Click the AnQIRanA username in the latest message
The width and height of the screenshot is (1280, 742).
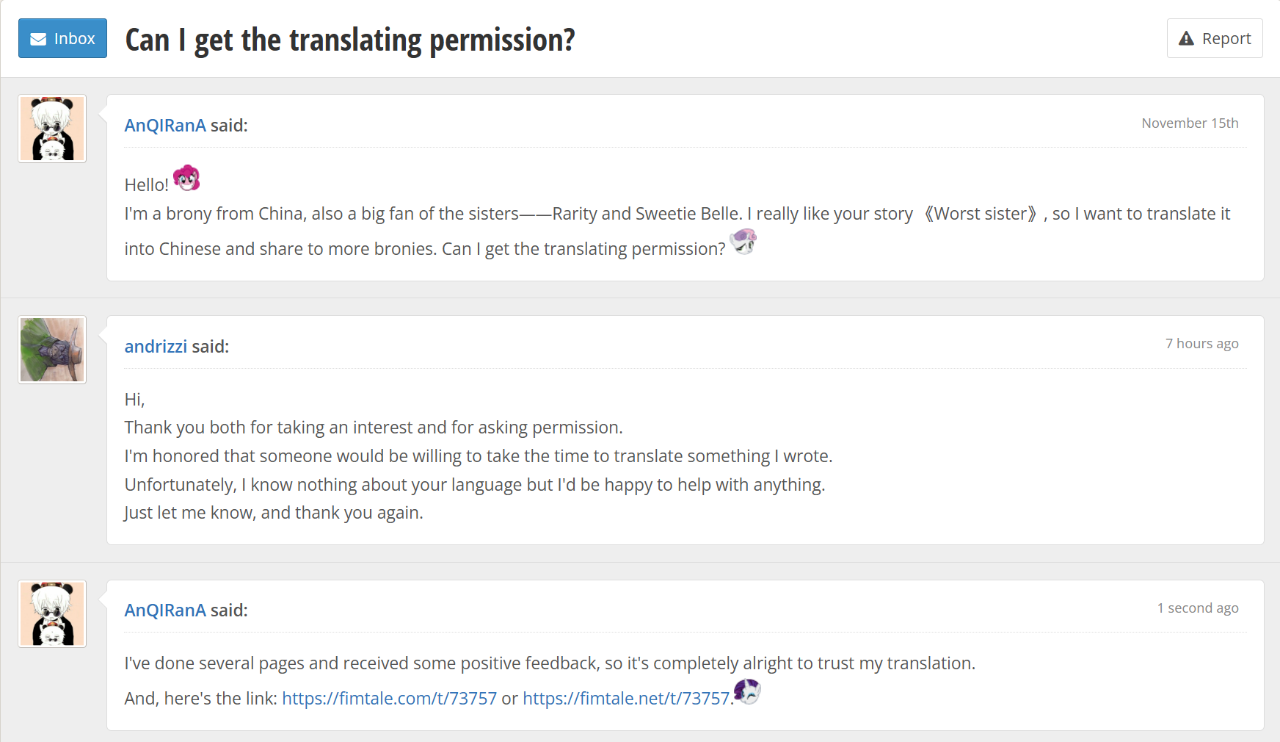[x=165, y=610]
